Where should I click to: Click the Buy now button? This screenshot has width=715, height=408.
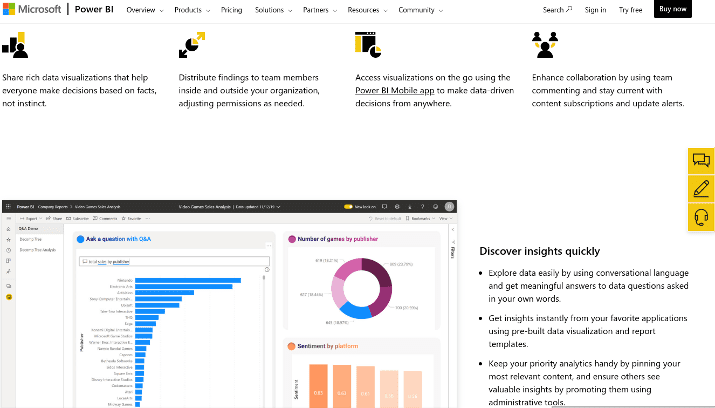pos(673,9)
